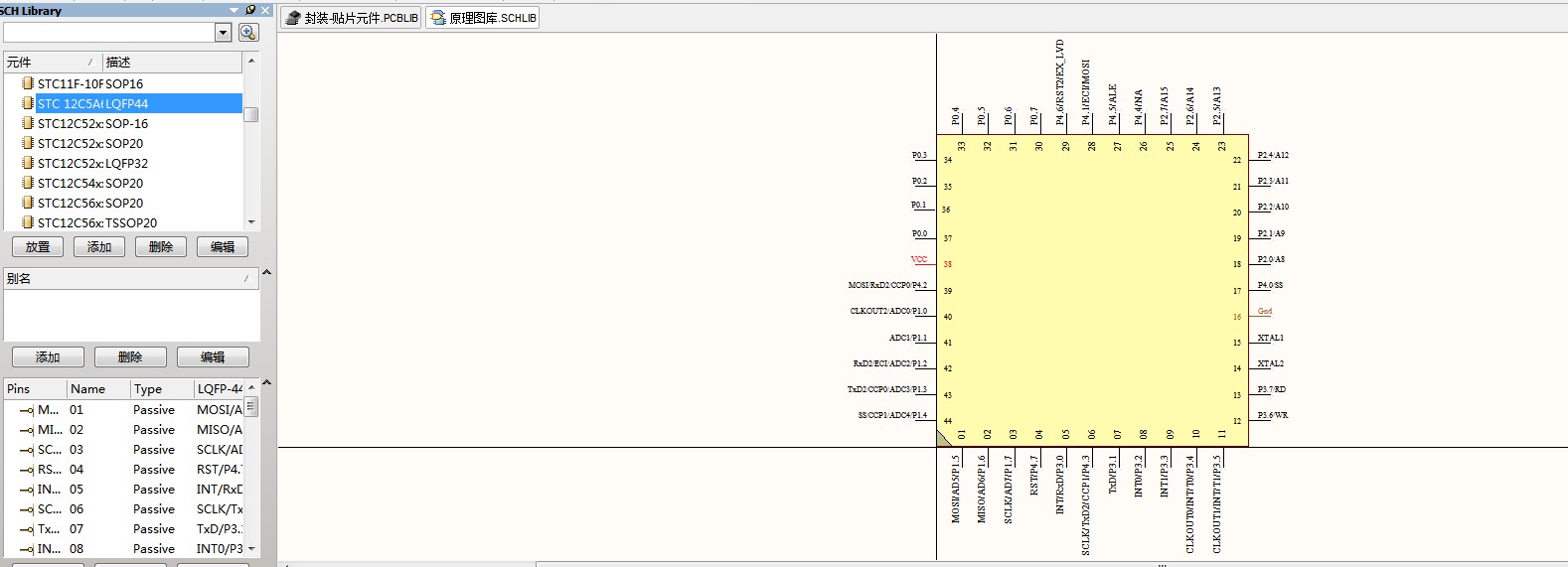Select pin 05 row icon
This screenshot has width=1568, height=567.
27,490
